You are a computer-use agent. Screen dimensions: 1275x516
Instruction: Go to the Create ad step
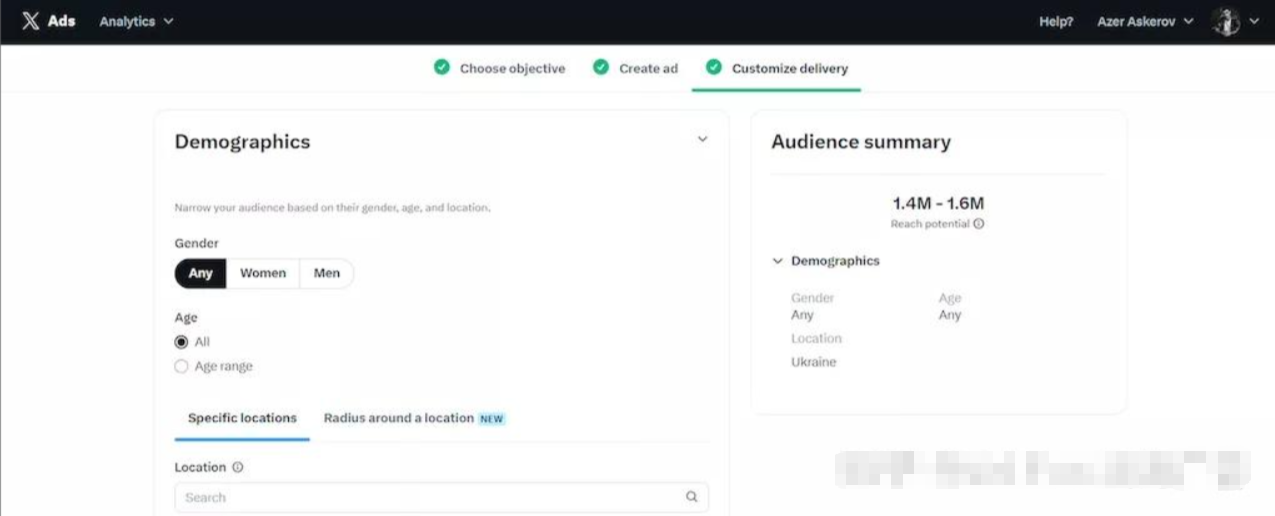tap(647, 68)
